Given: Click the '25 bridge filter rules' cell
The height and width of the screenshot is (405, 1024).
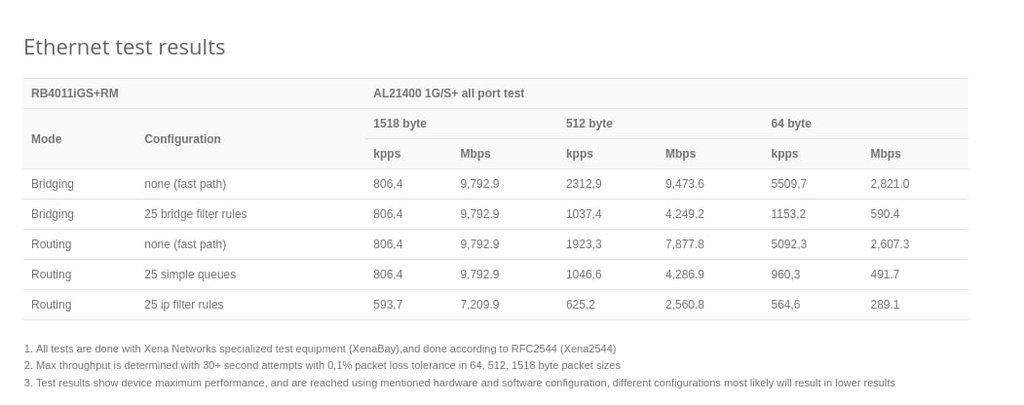Looking at the screenshot, I should tap(195, 214).
